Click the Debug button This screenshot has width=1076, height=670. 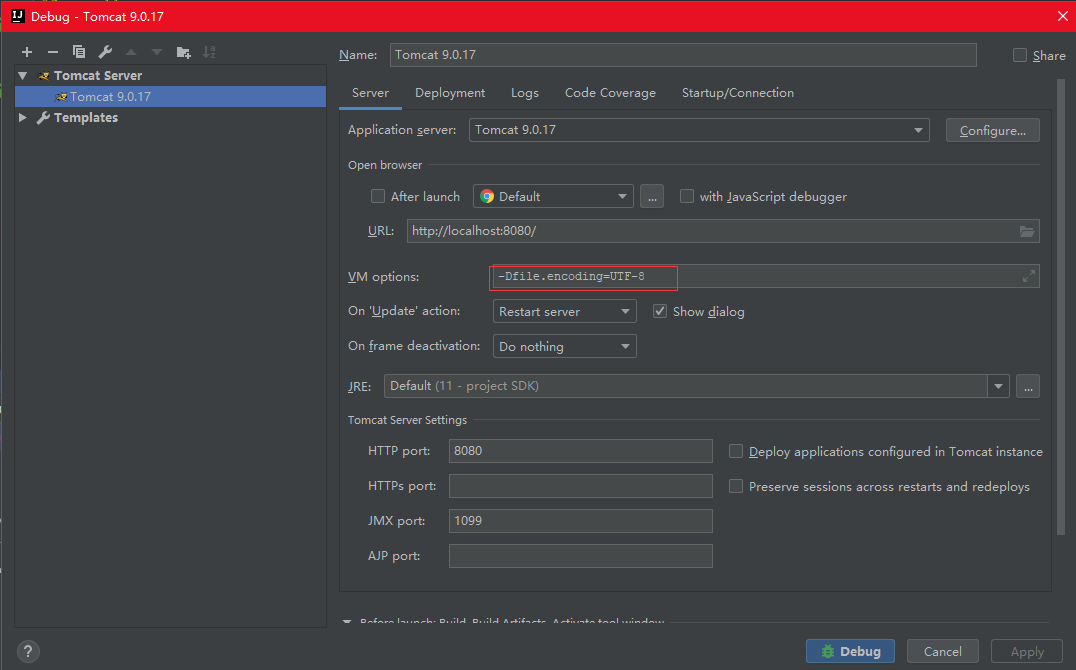pyautogui.click(x=850, y=651)
